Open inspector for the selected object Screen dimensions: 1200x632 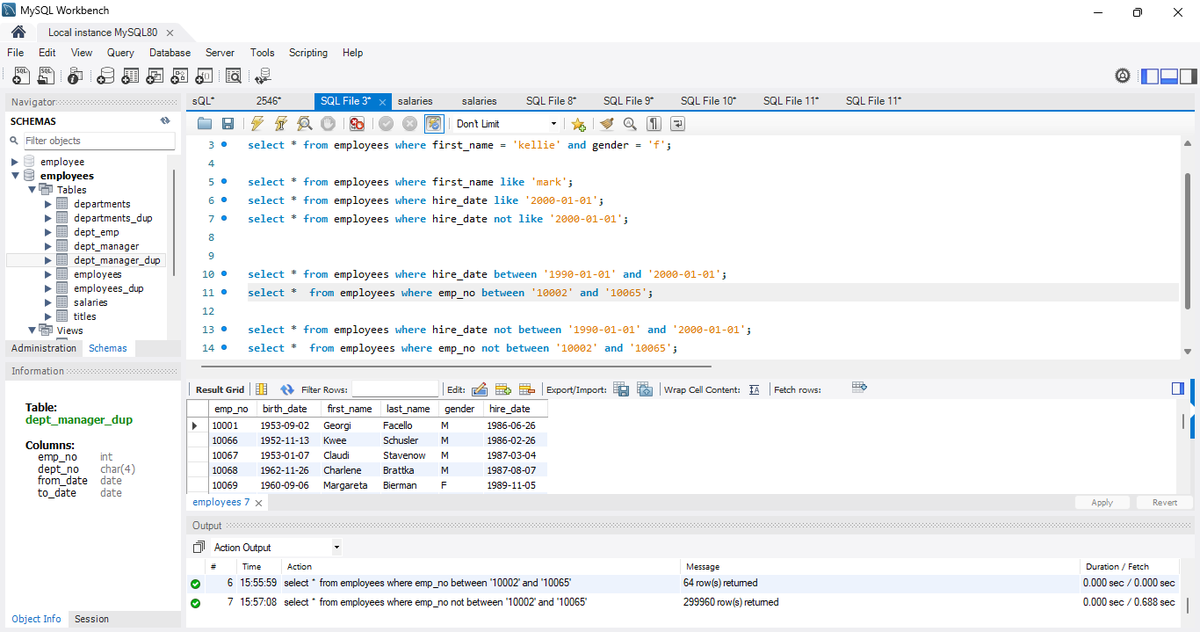click(76, 75)
